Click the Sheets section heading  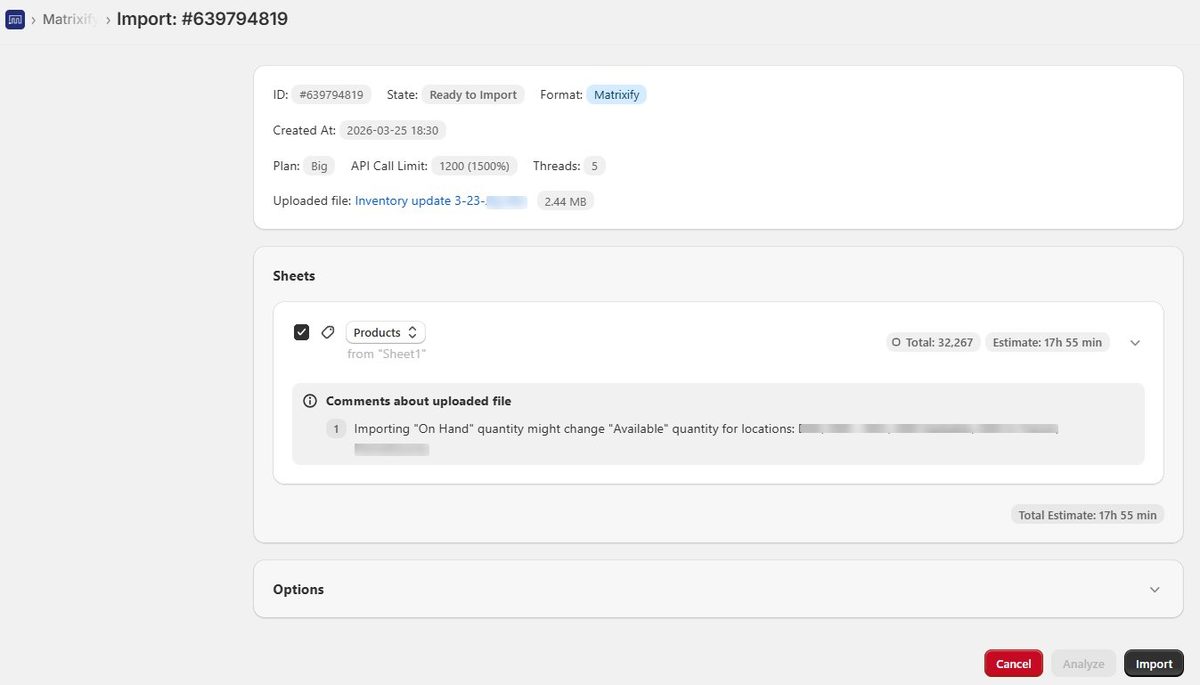[x=294, y=275]
